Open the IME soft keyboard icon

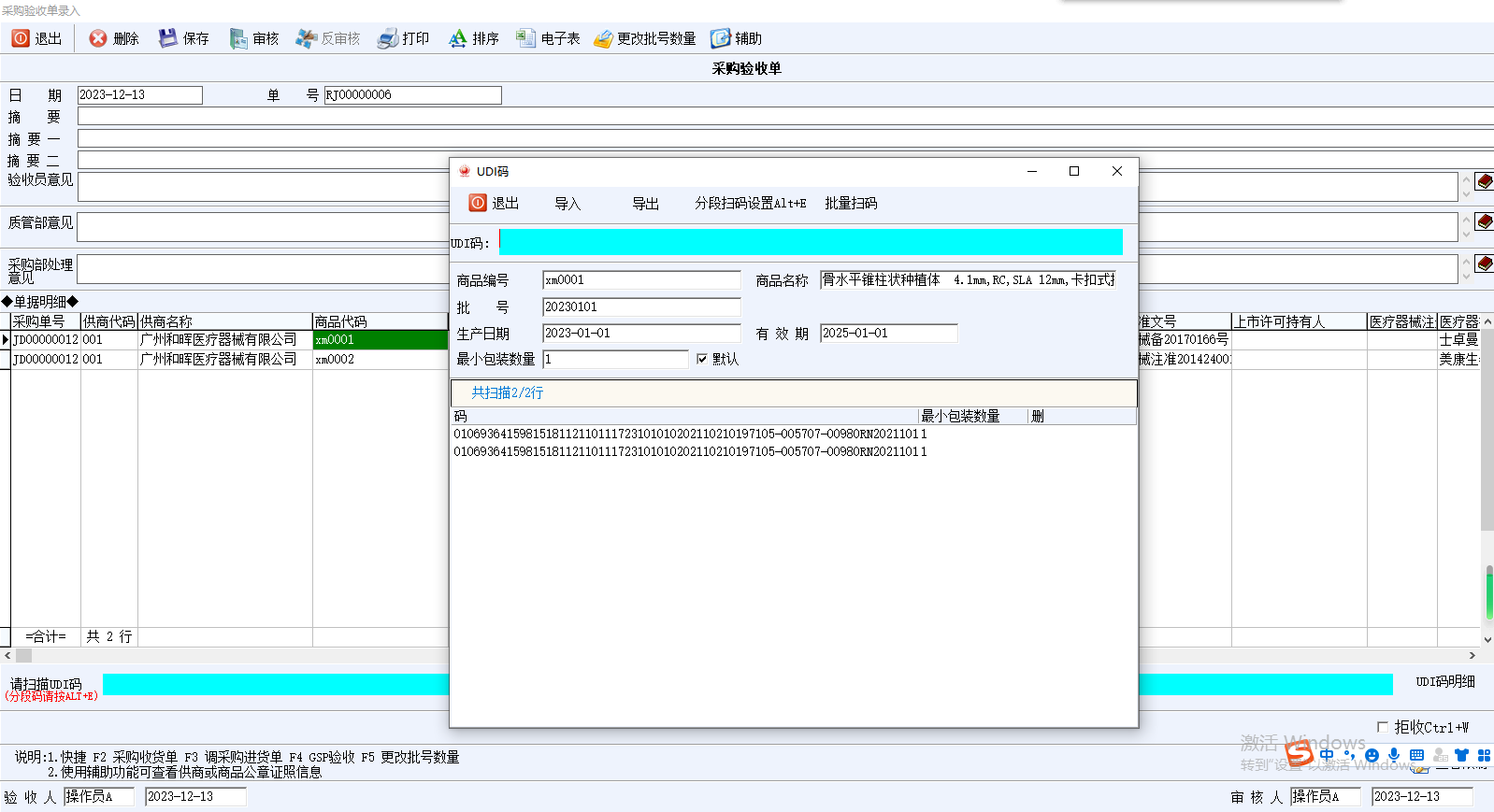[x=1416, y=755]
